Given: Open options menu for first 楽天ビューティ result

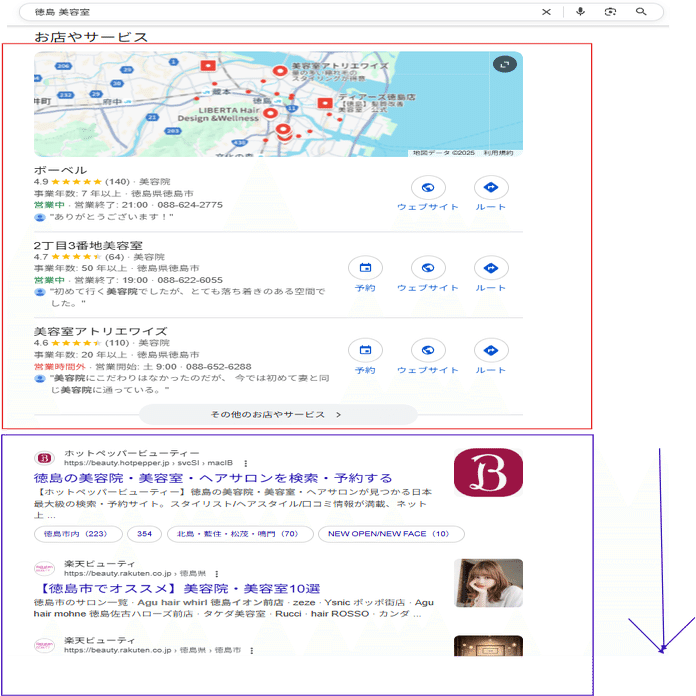Looking at the screenshot, I should pos(217,574).
